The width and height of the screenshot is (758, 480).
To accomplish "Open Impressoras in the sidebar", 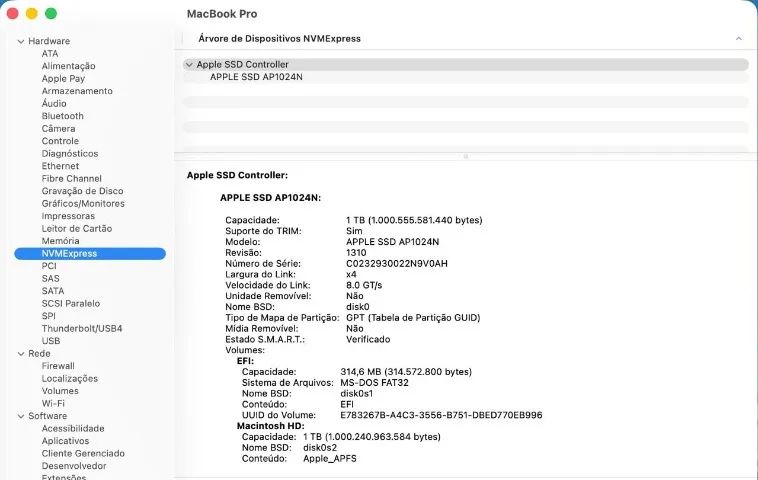I will [x=68, y=216].
